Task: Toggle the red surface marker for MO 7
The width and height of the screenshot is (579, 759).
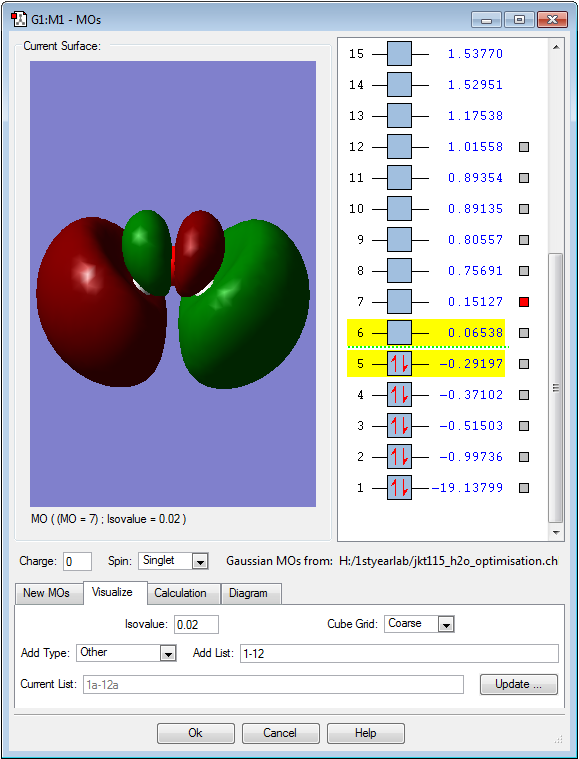Action: tap(524, 302)
